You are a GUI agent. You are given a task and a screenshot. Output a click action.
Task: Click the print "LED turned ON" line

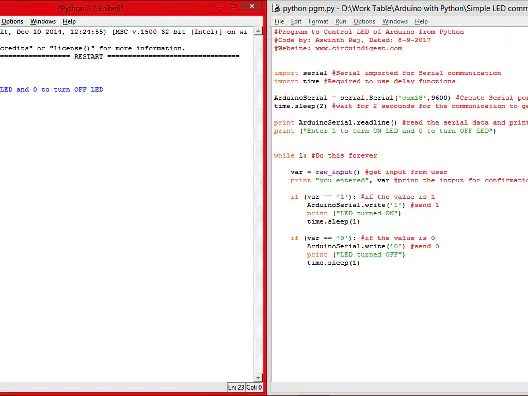354,213
